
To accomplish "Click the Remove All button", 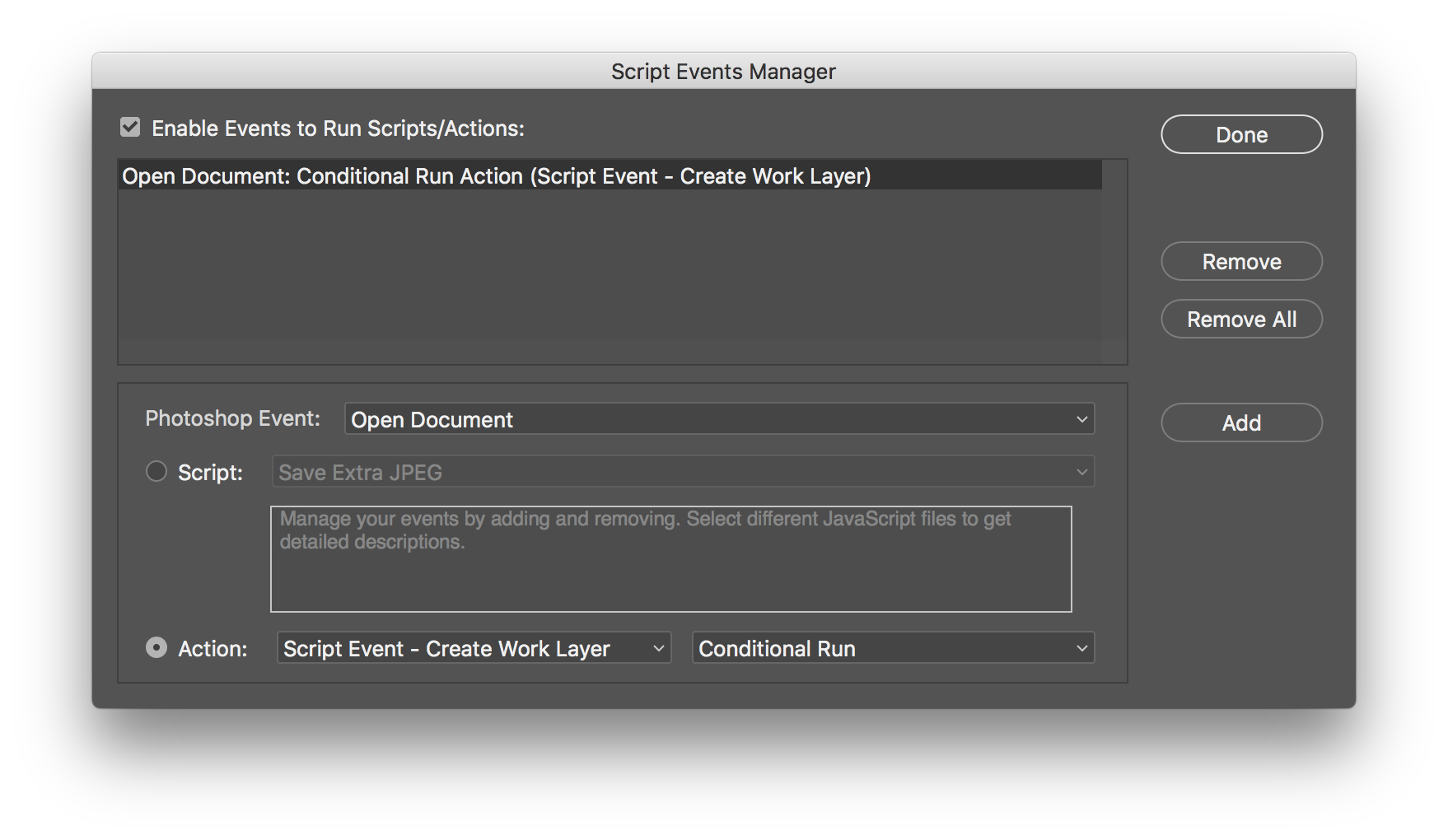I will click(1241, 319).
